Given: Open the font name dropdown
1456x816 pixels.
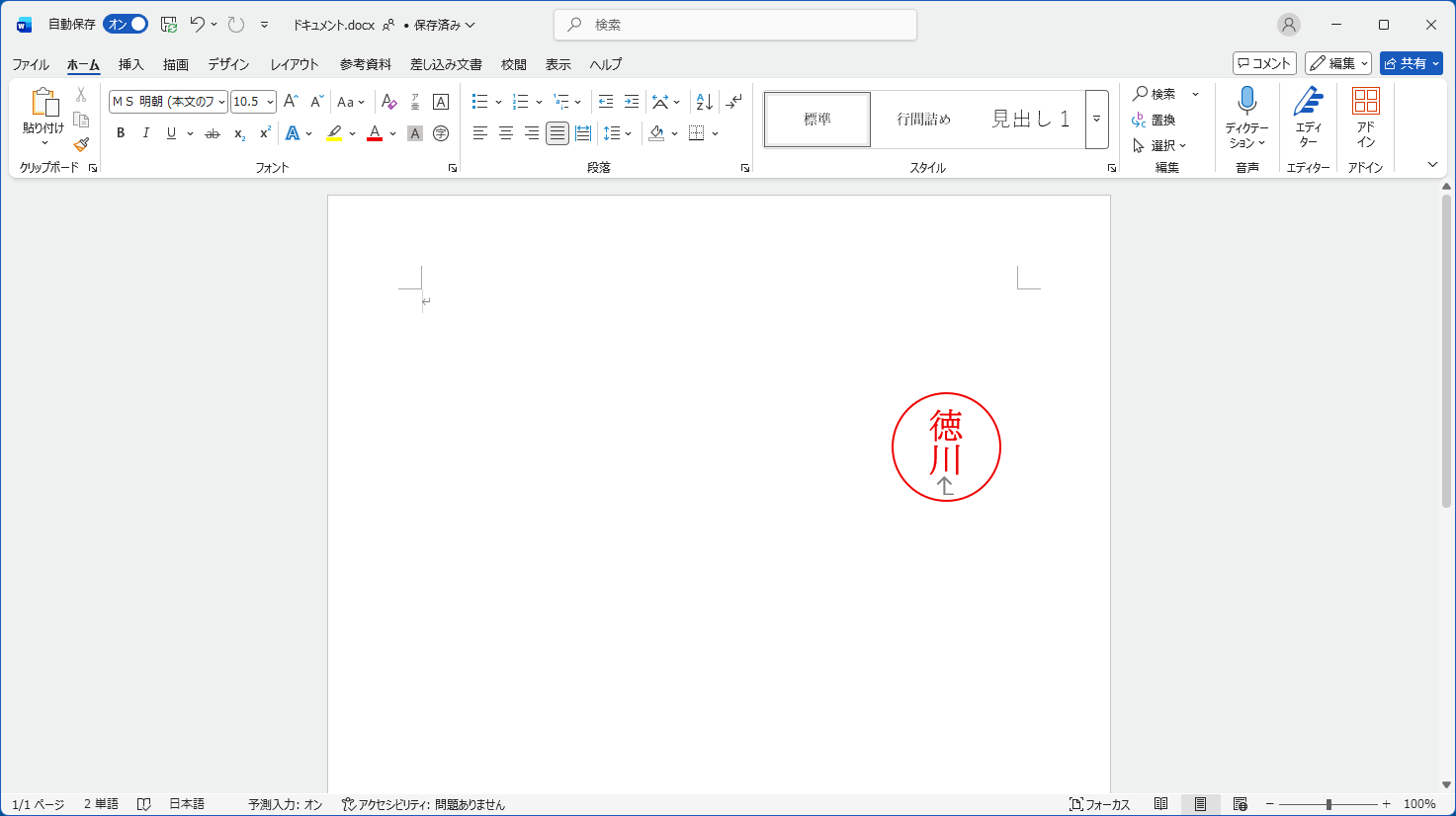Looking at the screenshot, I should pos(221,102).
